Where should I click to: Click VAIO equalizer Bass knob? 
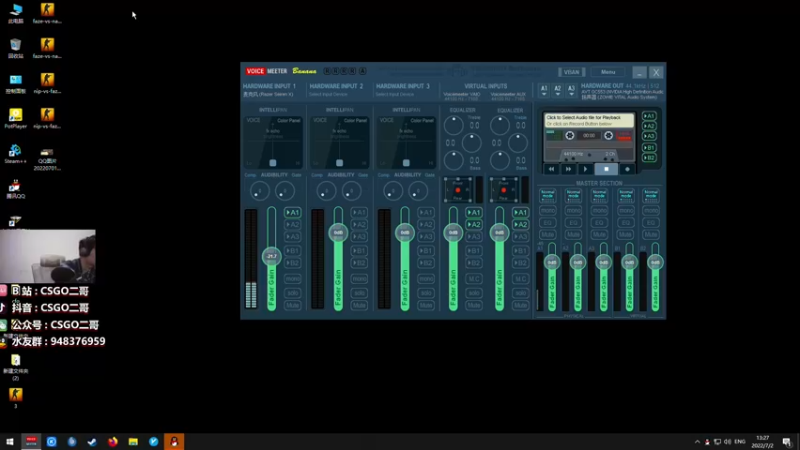click(x=454, y=161)
